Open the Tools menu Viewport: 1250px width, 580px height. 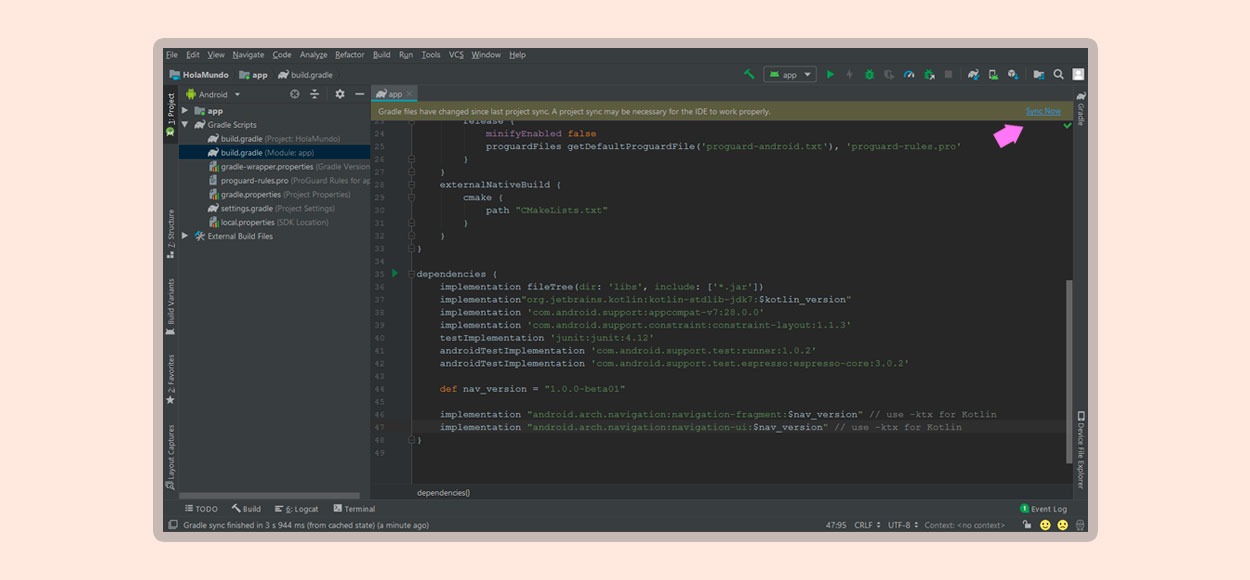click(431, 55)
